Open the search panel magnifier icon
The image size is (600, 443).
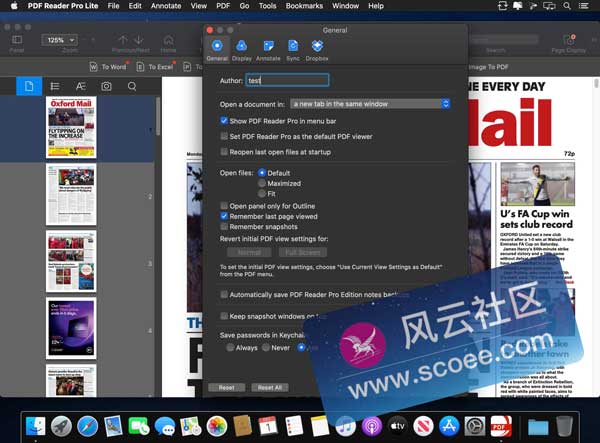coord(132,86)
